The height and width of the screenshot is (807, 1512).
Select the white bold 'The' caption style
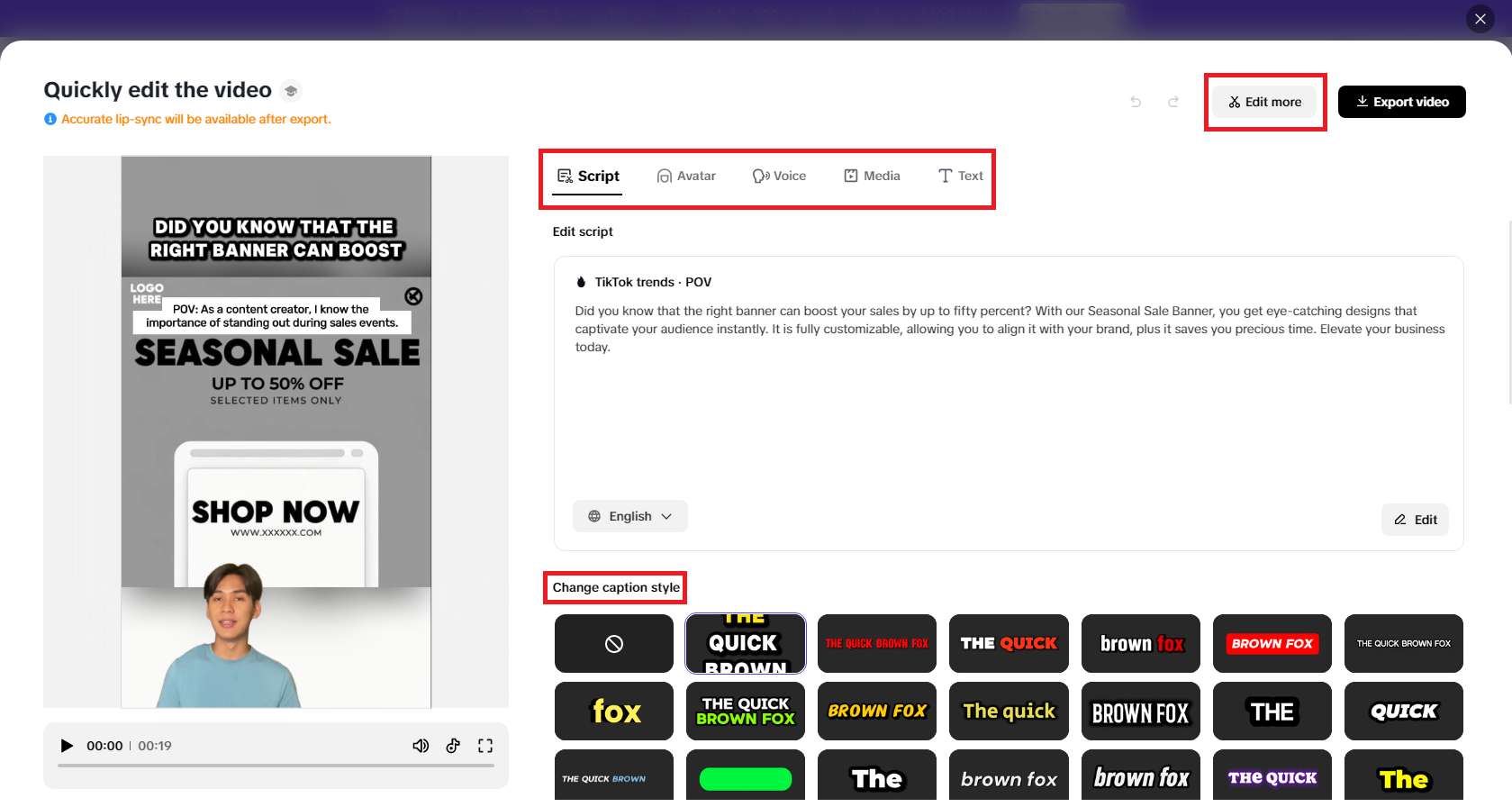pos(877,776)
